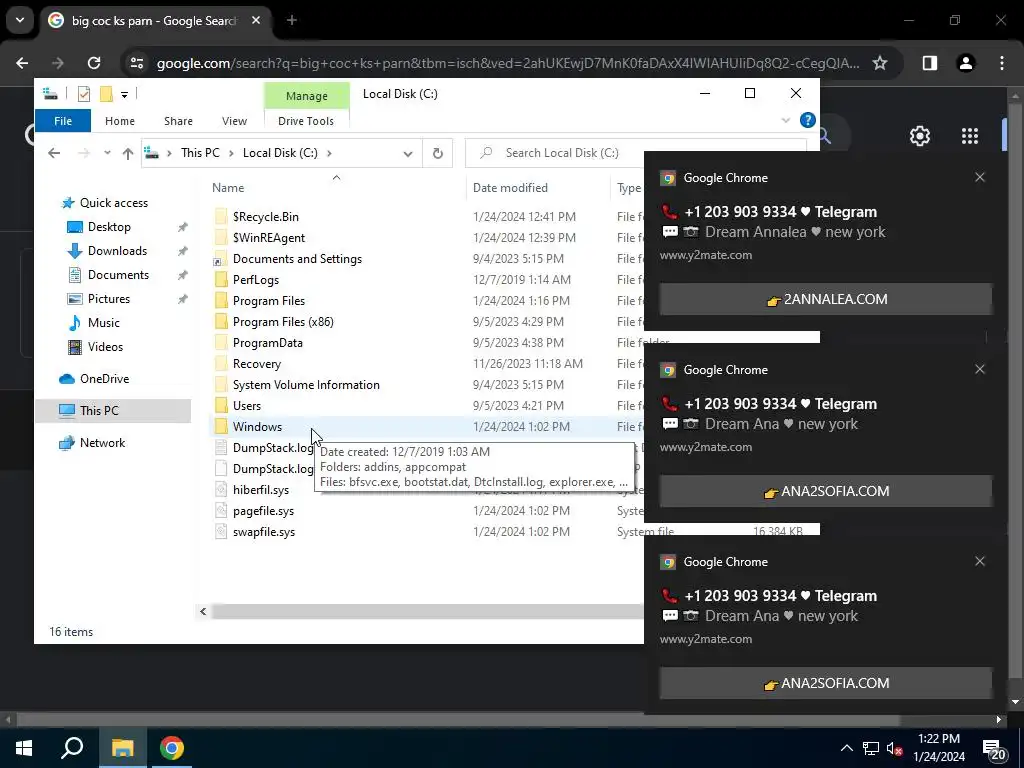This screenshot has height=768, width=1024.
Task: Open recent locations dropdown
Action: pos(107,153)
